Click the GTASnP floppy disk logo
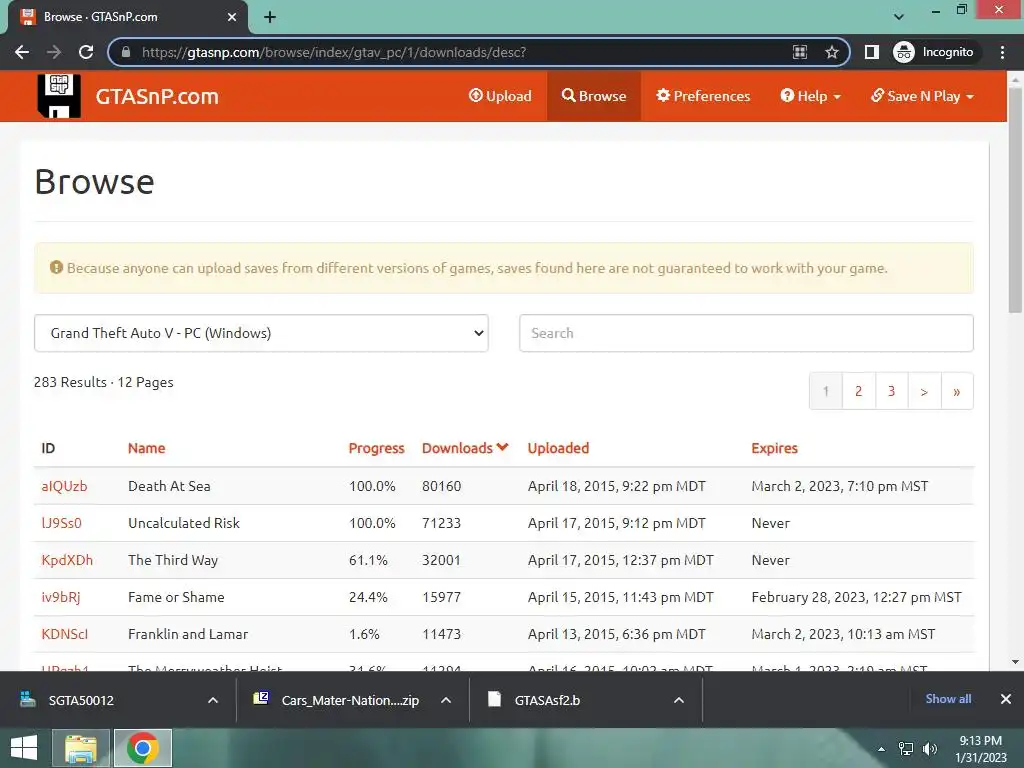The height and width of the screenshot is (768, 1024). [x=59, y=96]
